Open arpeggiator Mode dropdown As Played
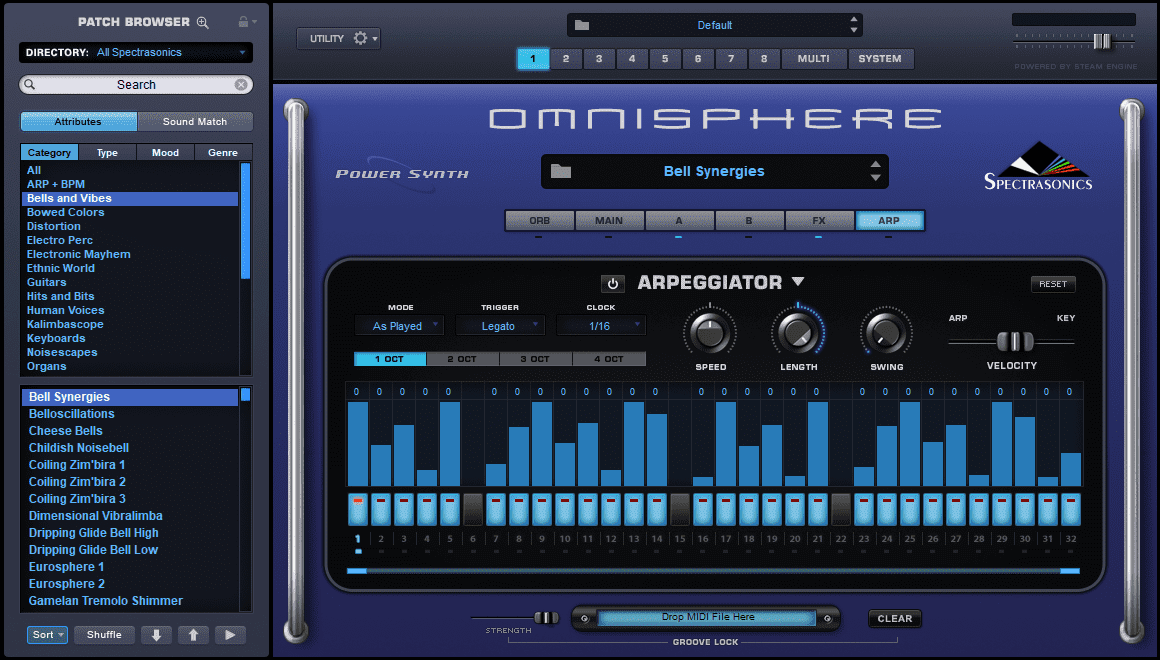The image size is (1160, 660). [x=398, y=326]
